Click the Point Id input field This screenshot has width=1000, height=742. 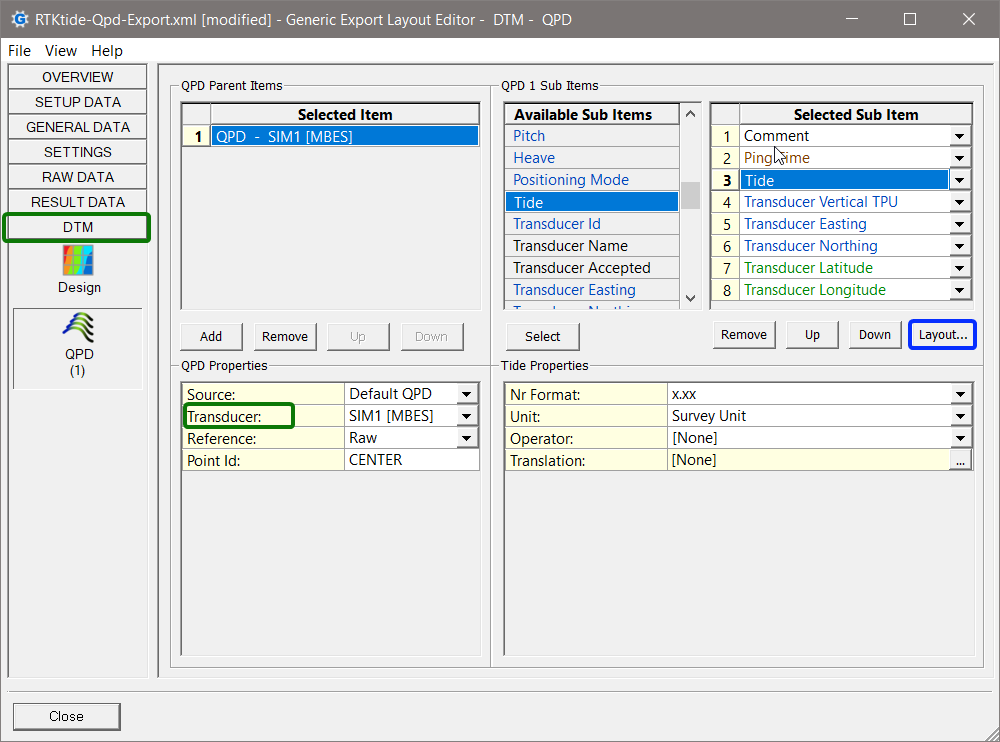[410, 461]
